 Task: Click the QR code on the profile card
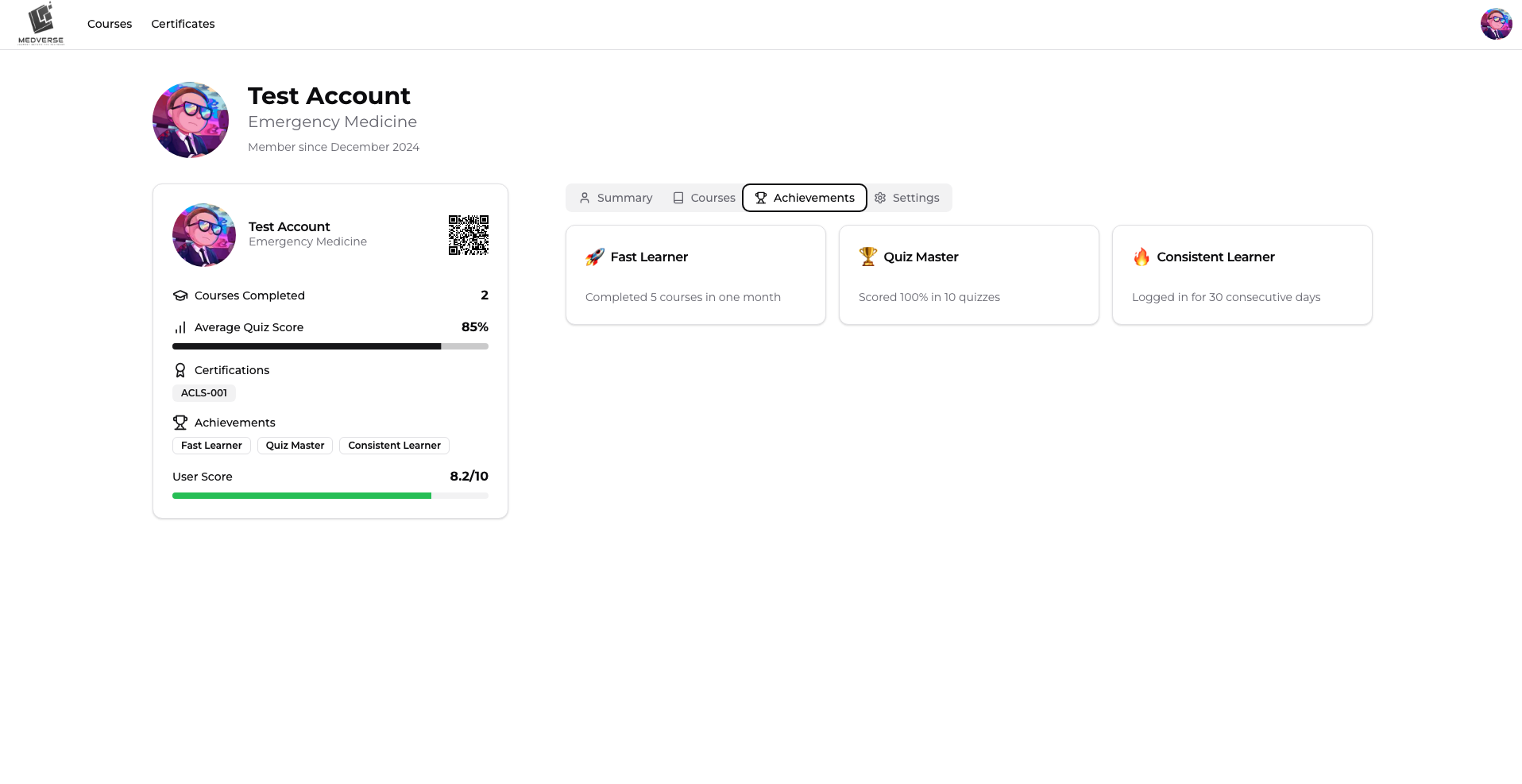pos(468,235)
